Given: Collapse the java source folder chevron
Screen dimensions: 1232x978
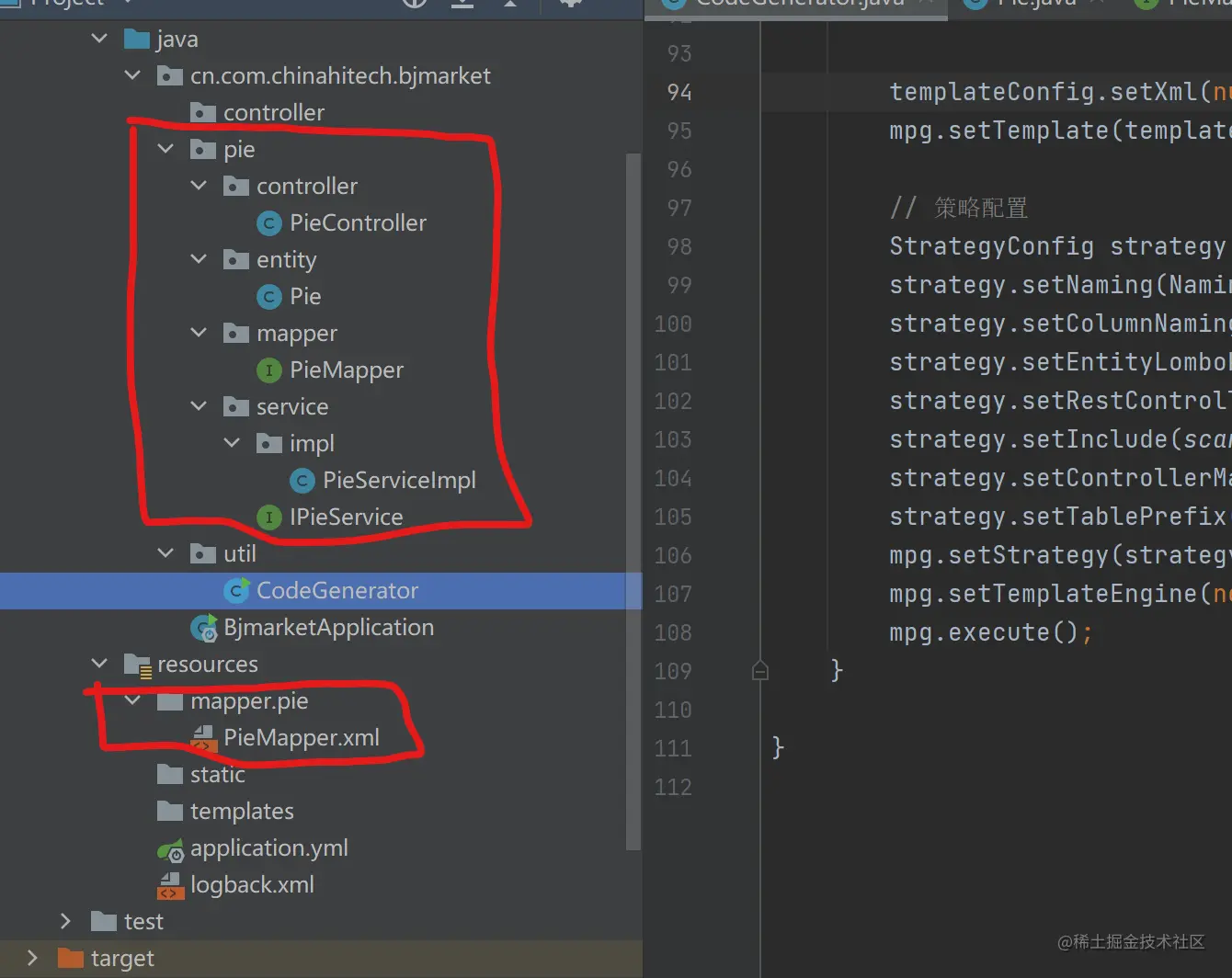Looking at the screenshot, I should [99, 39].
